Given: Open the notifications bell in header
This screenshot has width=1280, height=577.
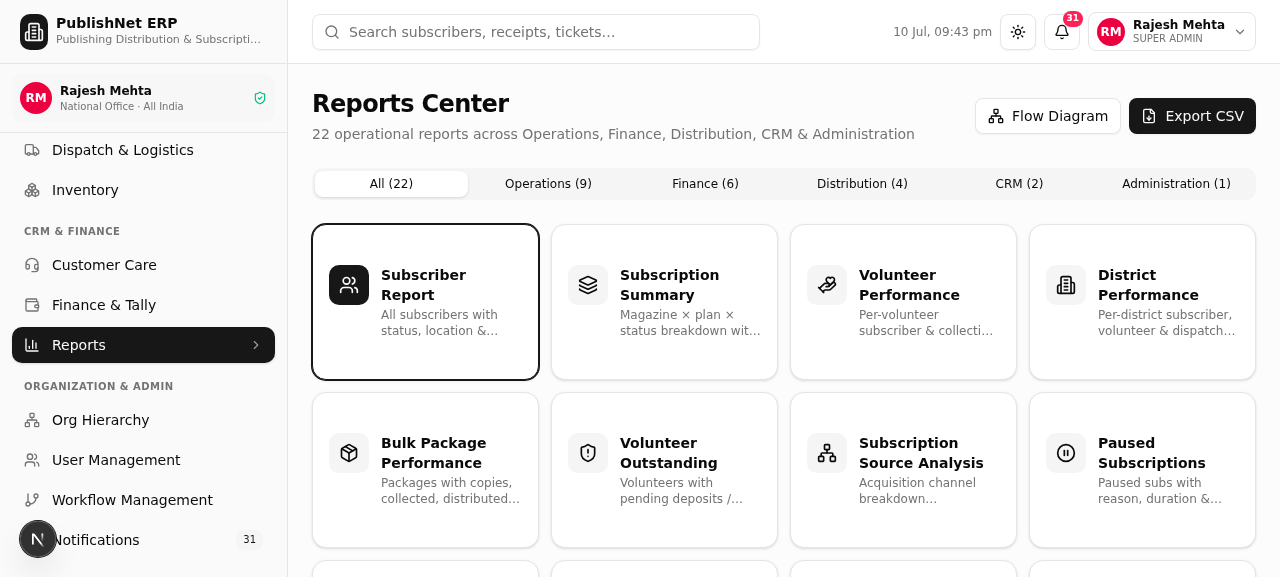Looking at the screenshot, I should pyautogui.click(x=1062, y=32).
